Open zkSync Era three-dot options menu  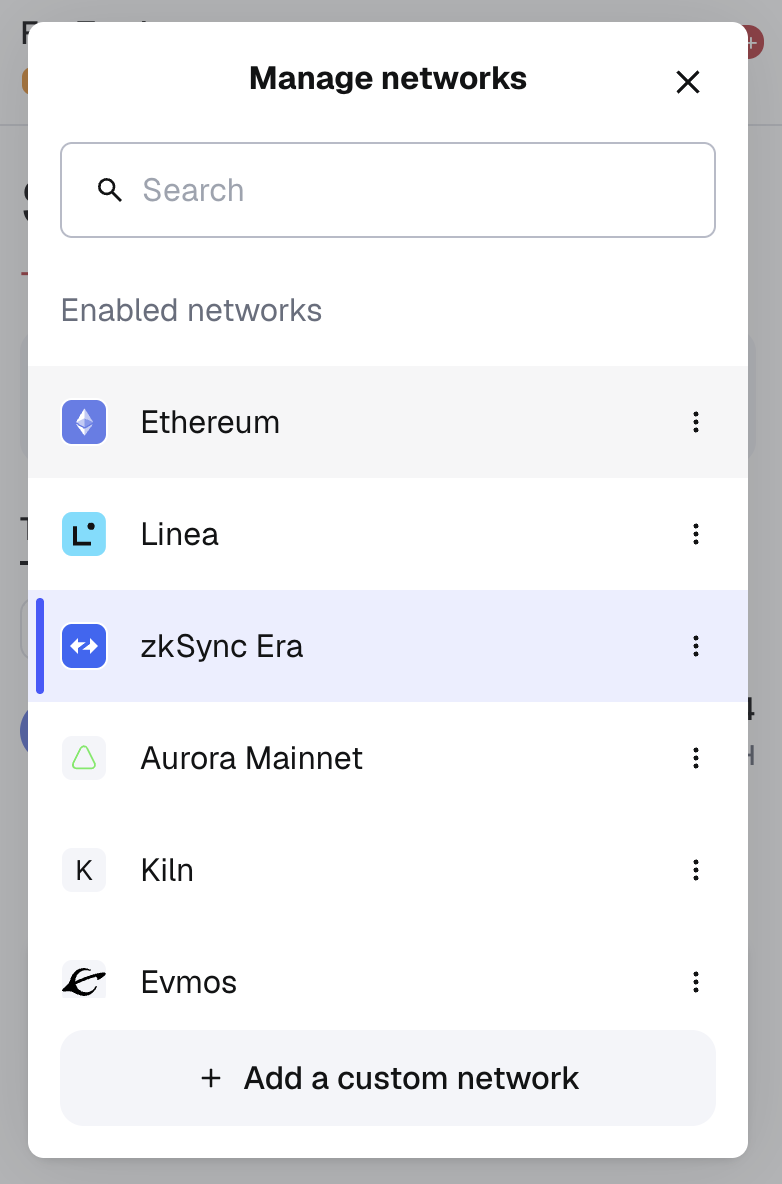point(696,646)
